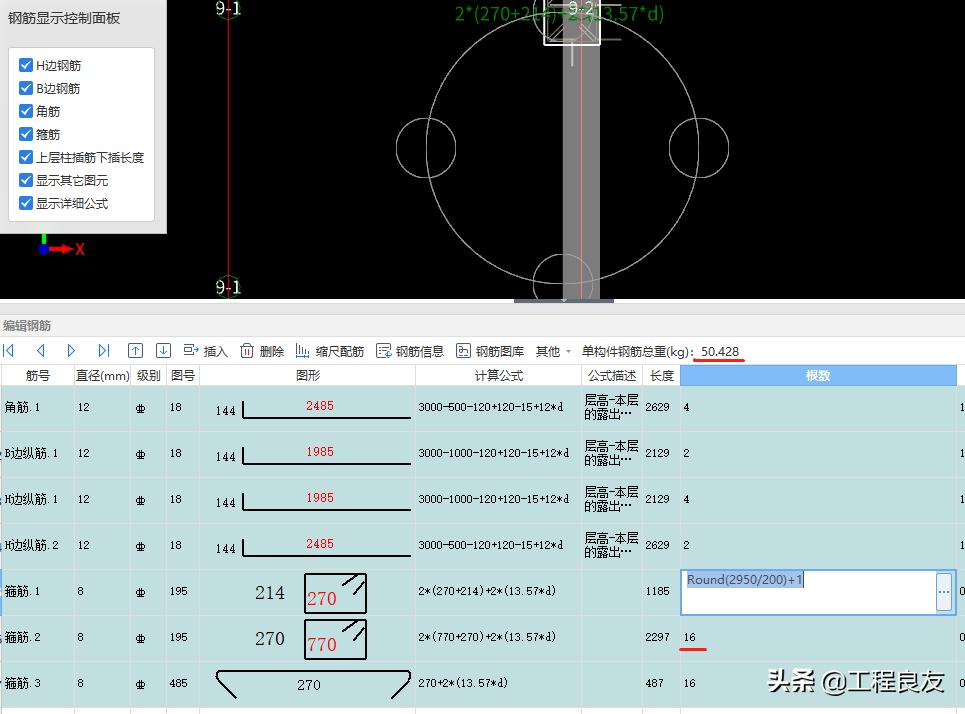Go to next rebar record

click(71, 351)
